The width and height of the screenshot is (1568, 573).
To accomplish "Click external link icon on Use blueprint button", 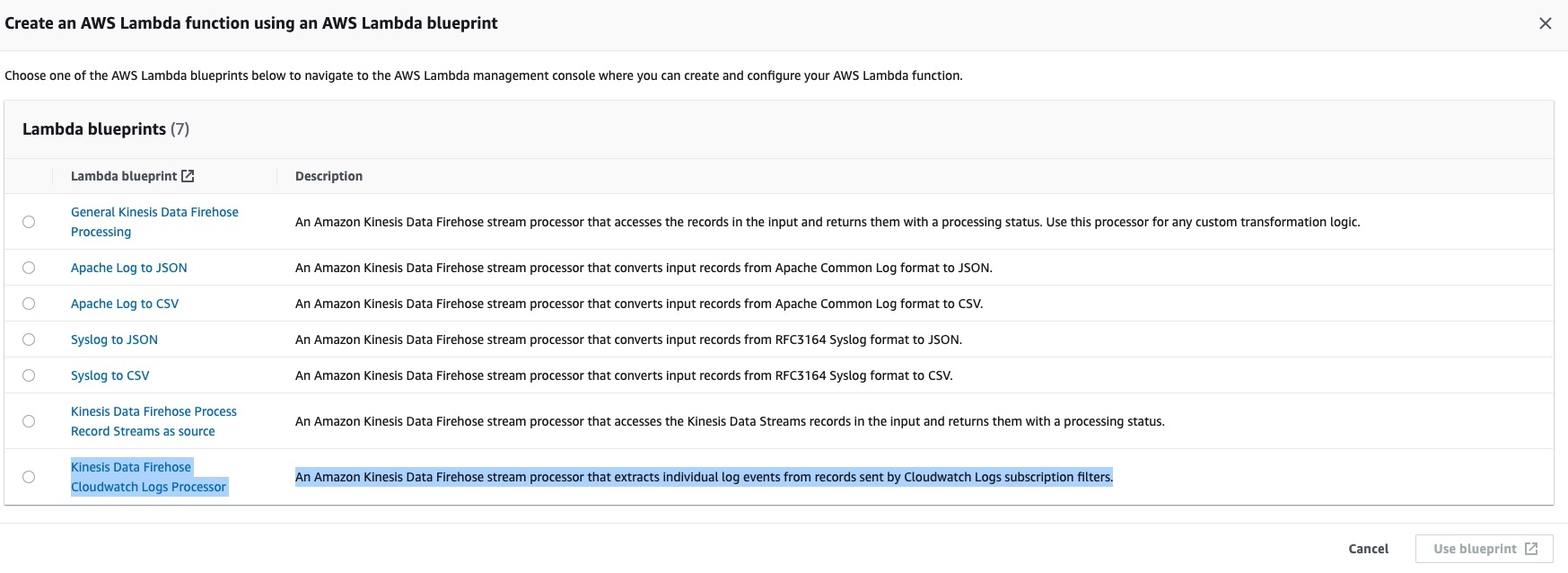I will [1531, 549].
